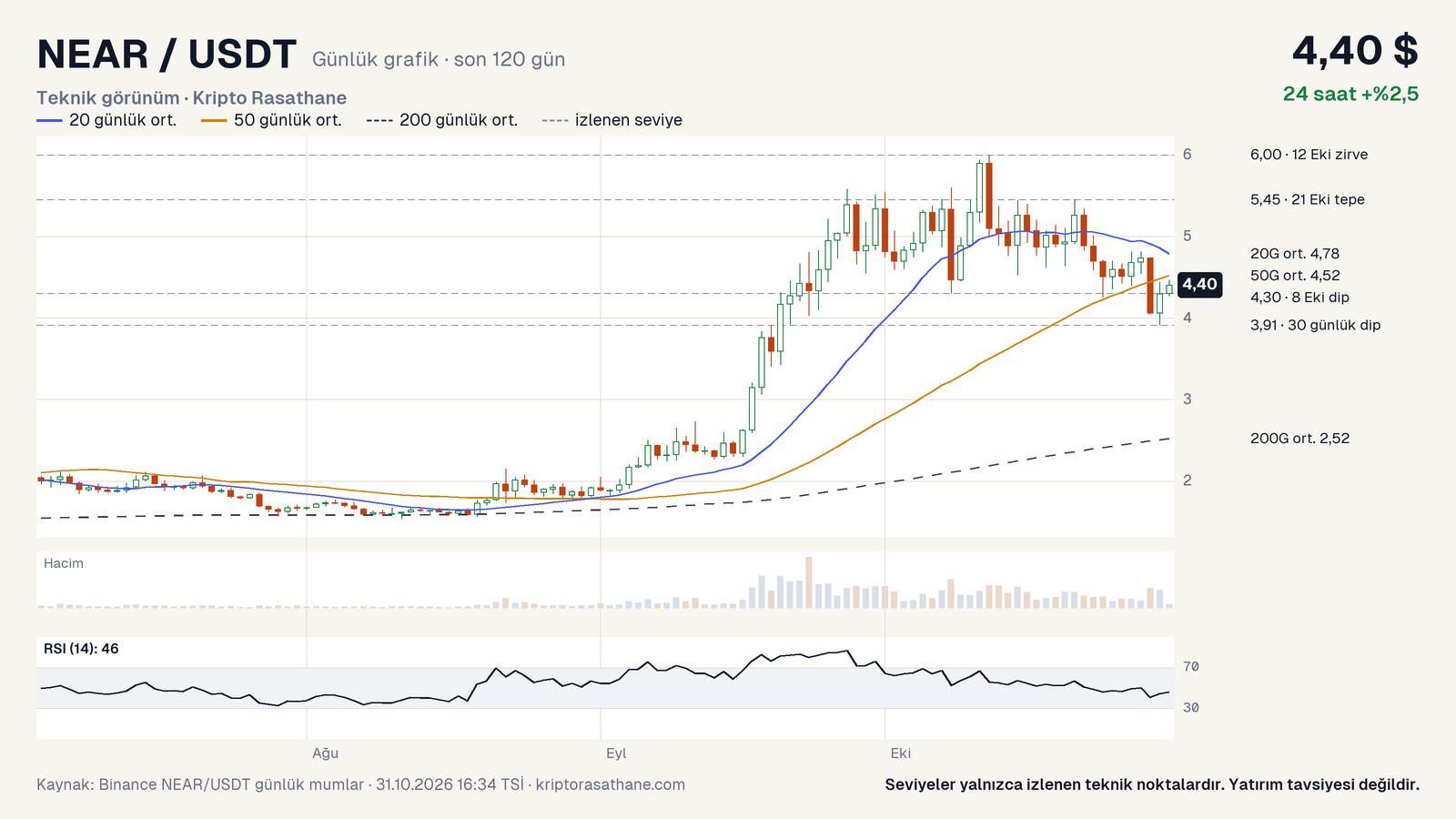Screen dimensions: 1456x819
Task: Click the source line starting 'Kaynak: Binance'
Action: pos(360,784)
